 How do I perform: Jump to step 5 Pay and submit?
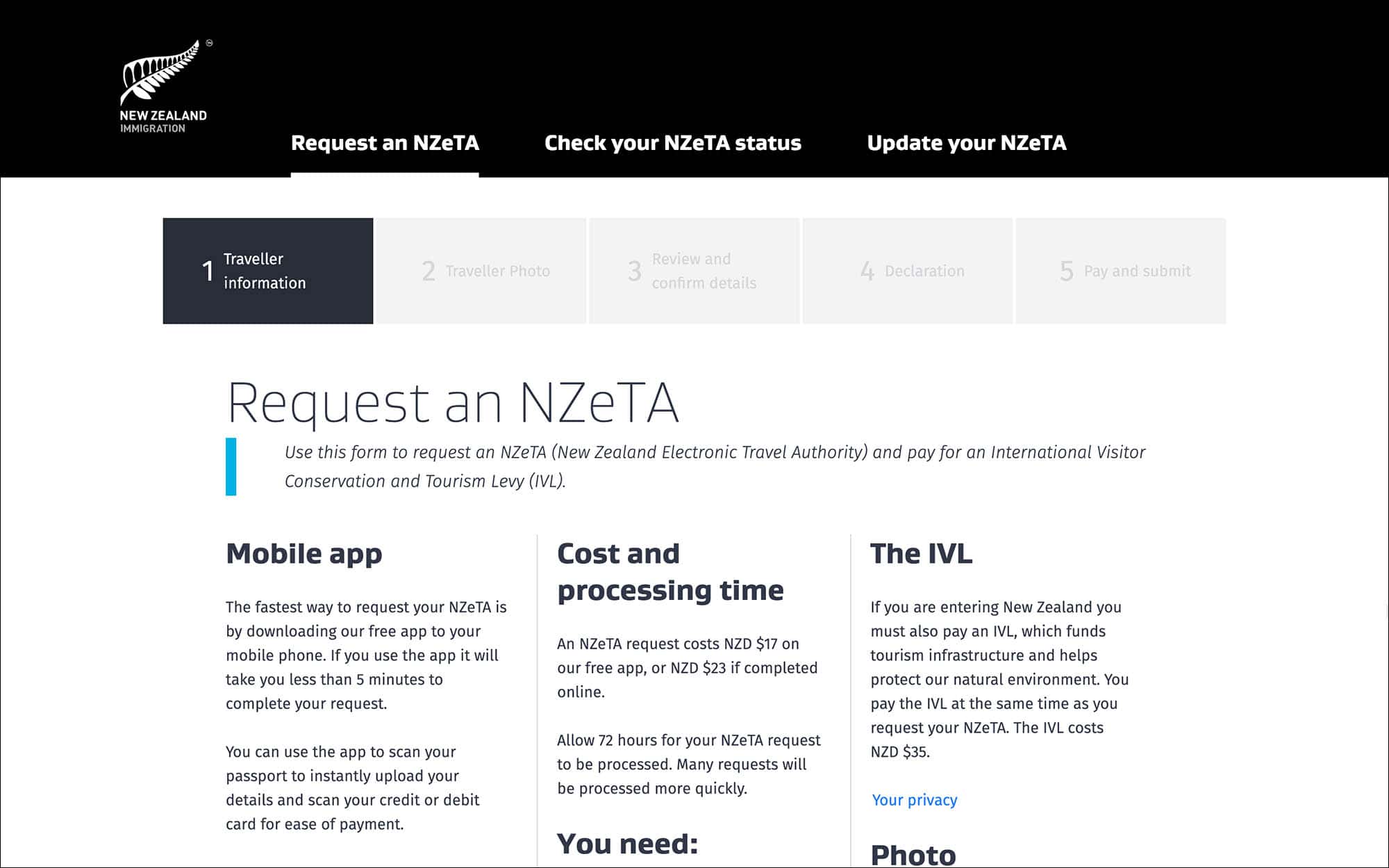point(1120,271)
